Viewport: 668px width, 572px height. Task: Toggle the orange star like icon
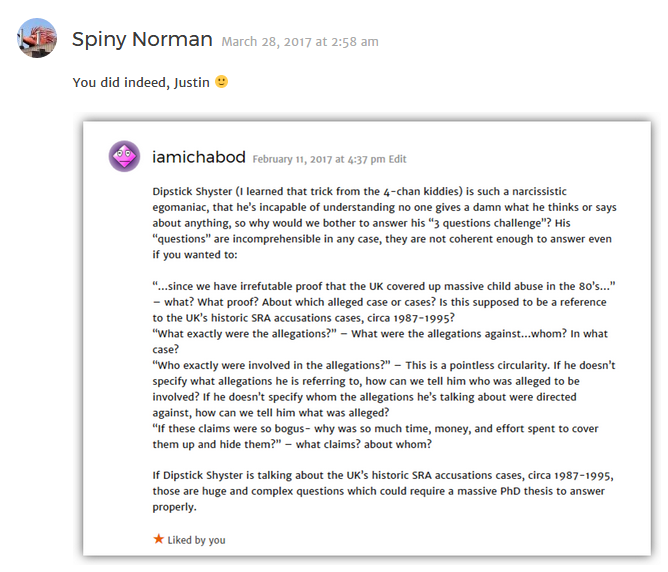[158, 539]
